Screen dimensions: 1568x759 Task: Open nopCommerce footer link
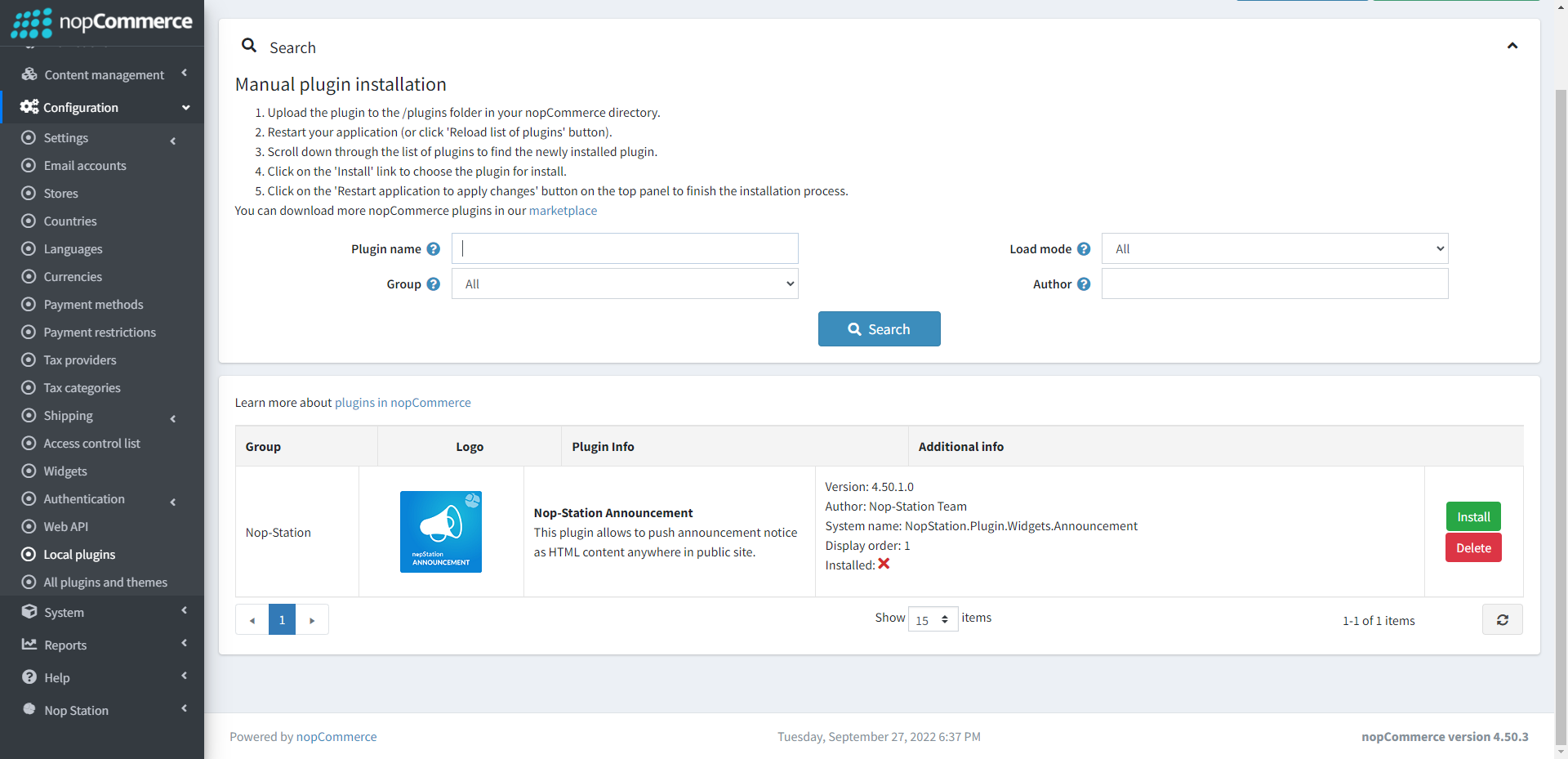336,736
